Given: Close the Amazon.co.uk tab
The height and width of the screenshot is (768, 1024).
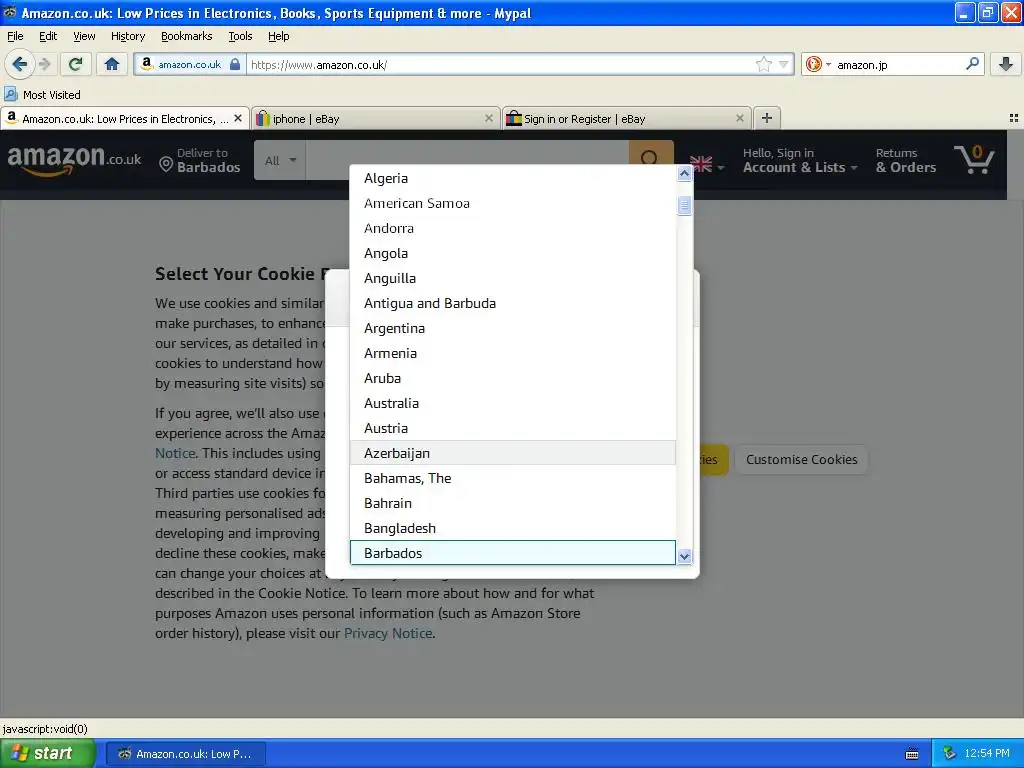Looking at the screenshot, I should (238, 118).
